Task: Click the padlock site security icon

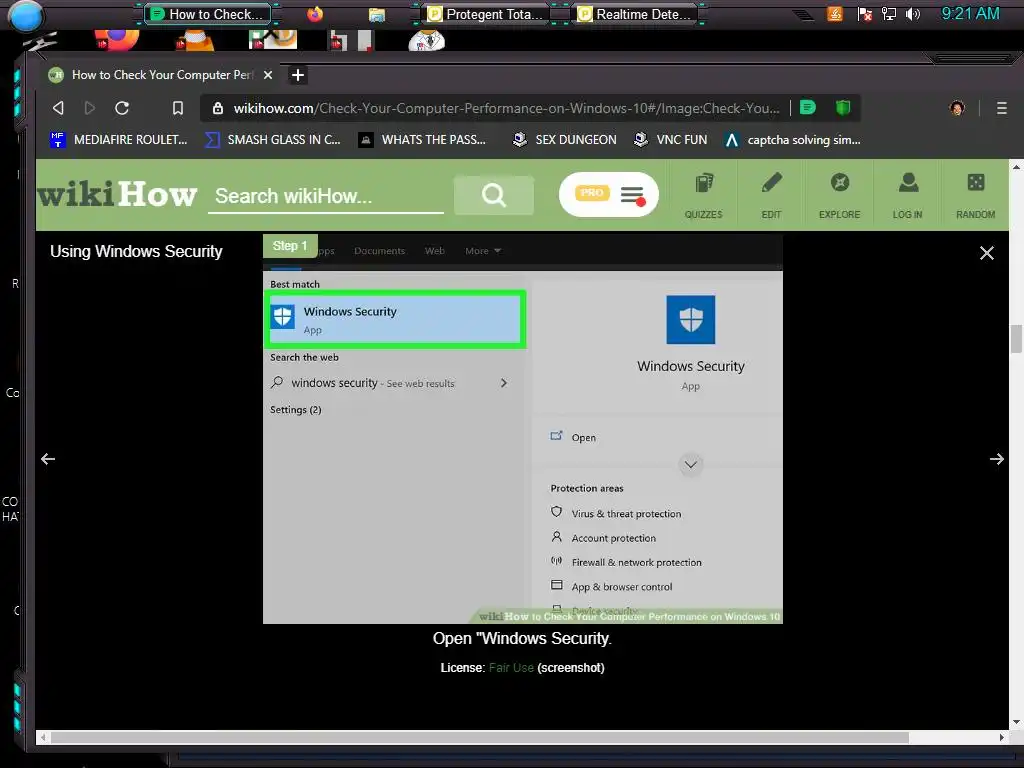Action: coord(218,108)
